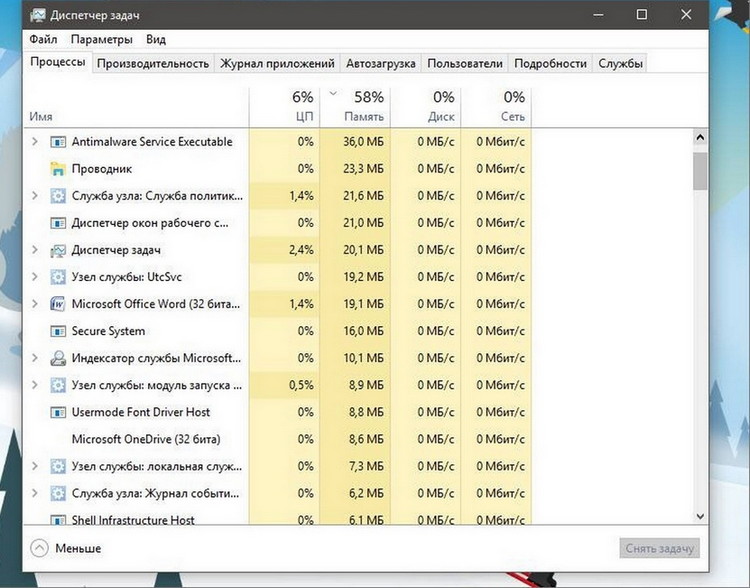Select the Shell Infrastructure Host row
Viewport: 750px width, 588px height.
(277, 520)
